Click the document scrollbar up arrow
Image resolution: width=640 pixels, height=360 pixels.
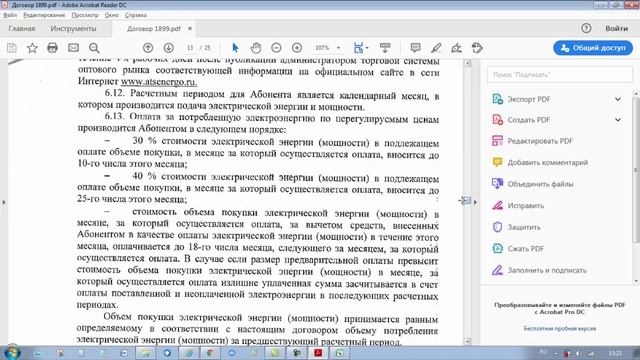(468, 63)
